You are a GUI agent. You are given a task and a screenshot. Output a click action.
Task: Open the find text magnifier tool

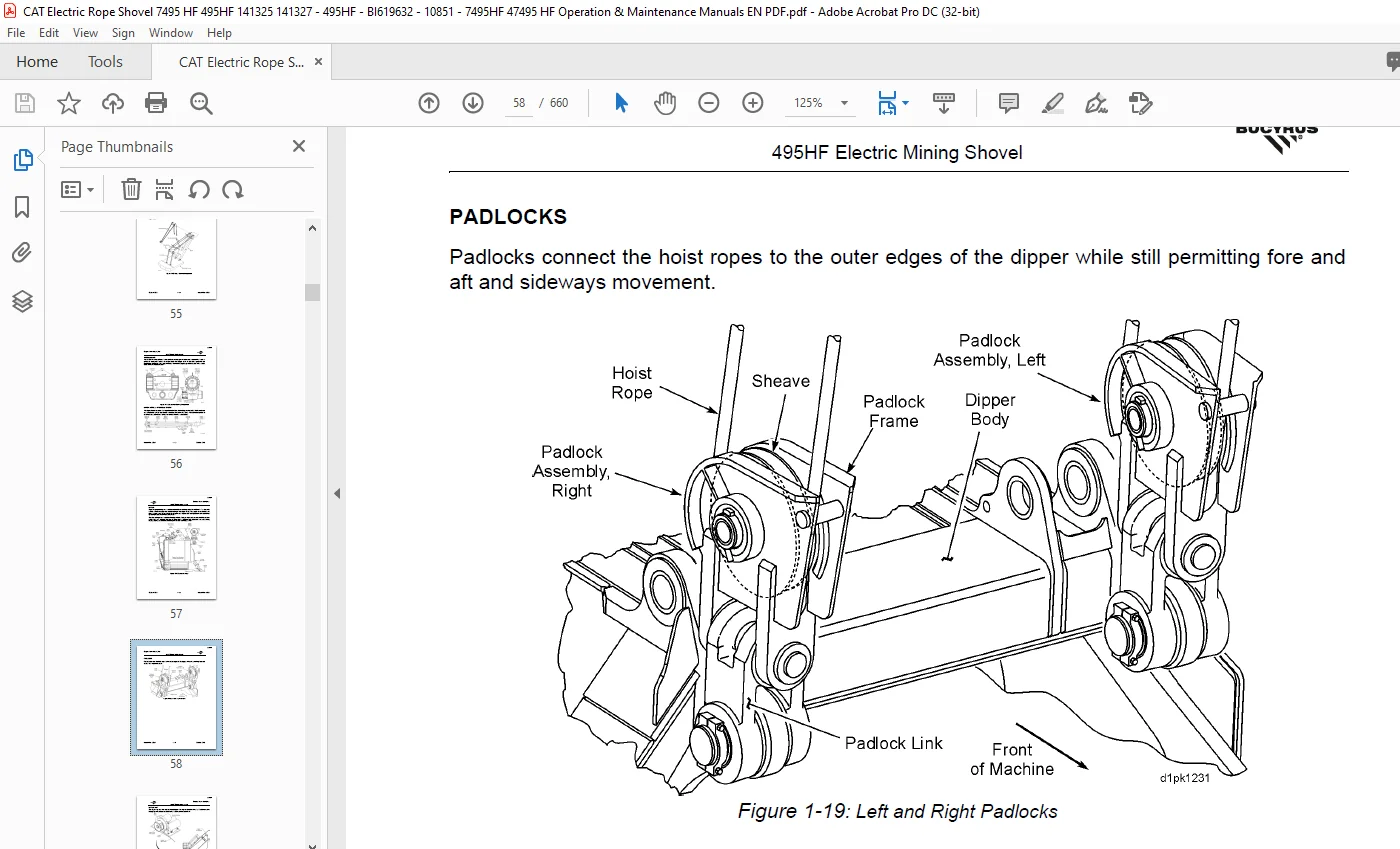(201, 103)
